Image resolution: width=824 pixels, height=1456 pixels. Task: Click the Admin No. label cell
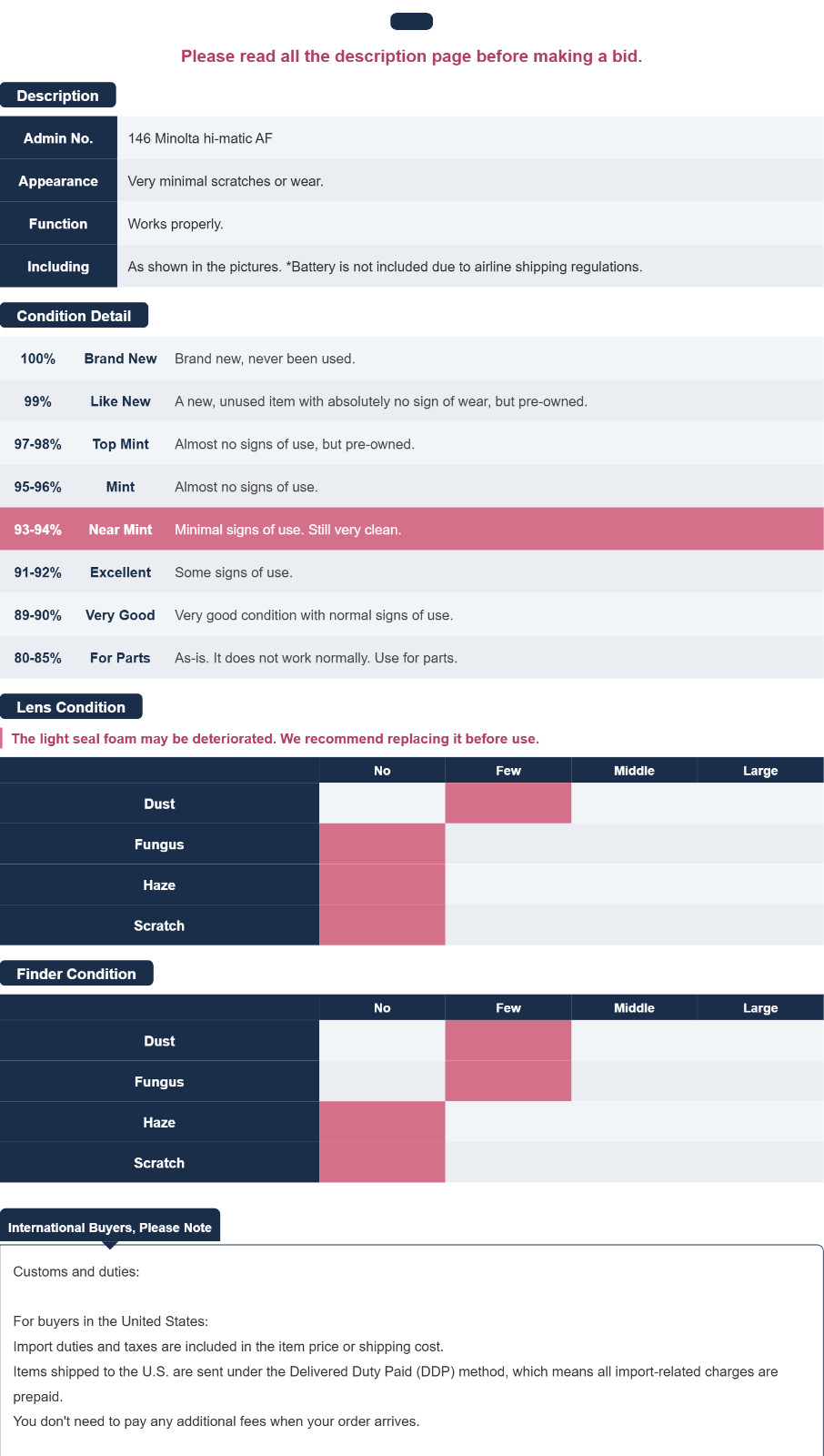pos(58,138)
